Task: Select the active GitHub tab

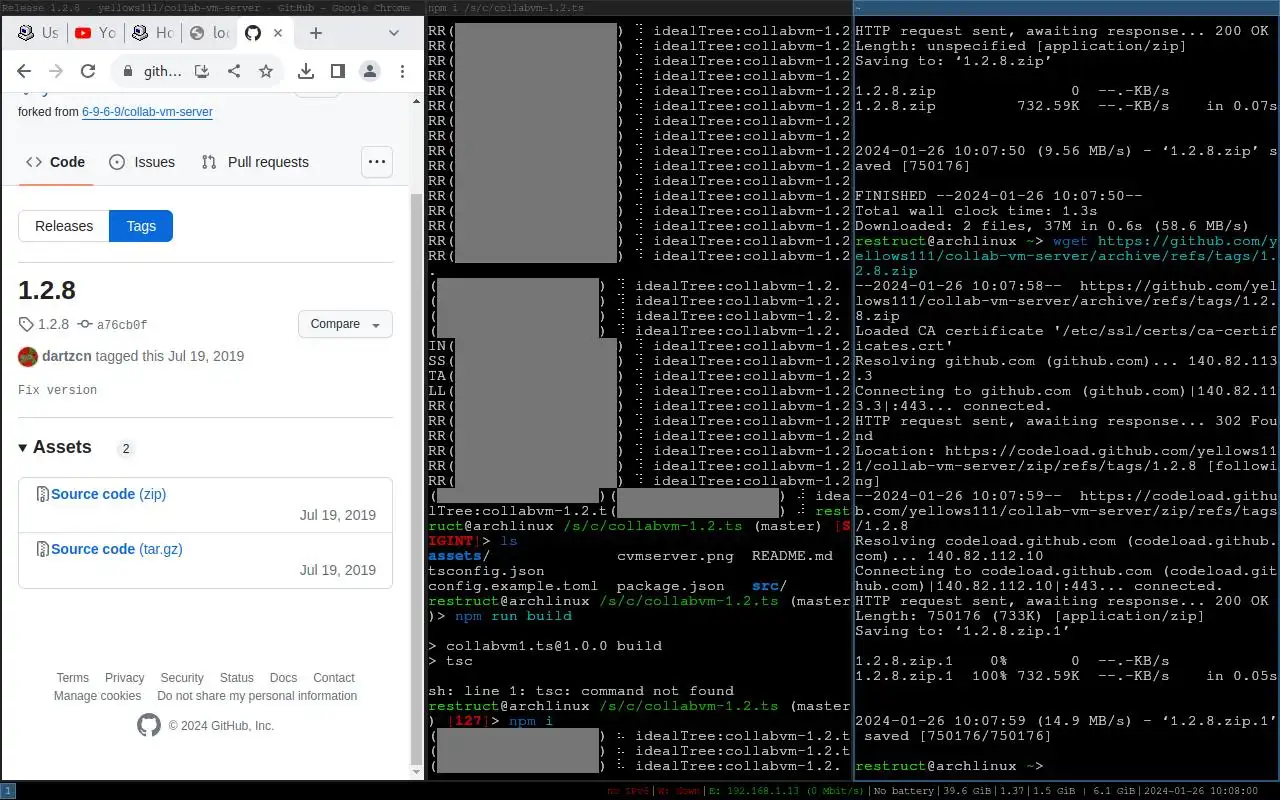Action: pos(264,33)
